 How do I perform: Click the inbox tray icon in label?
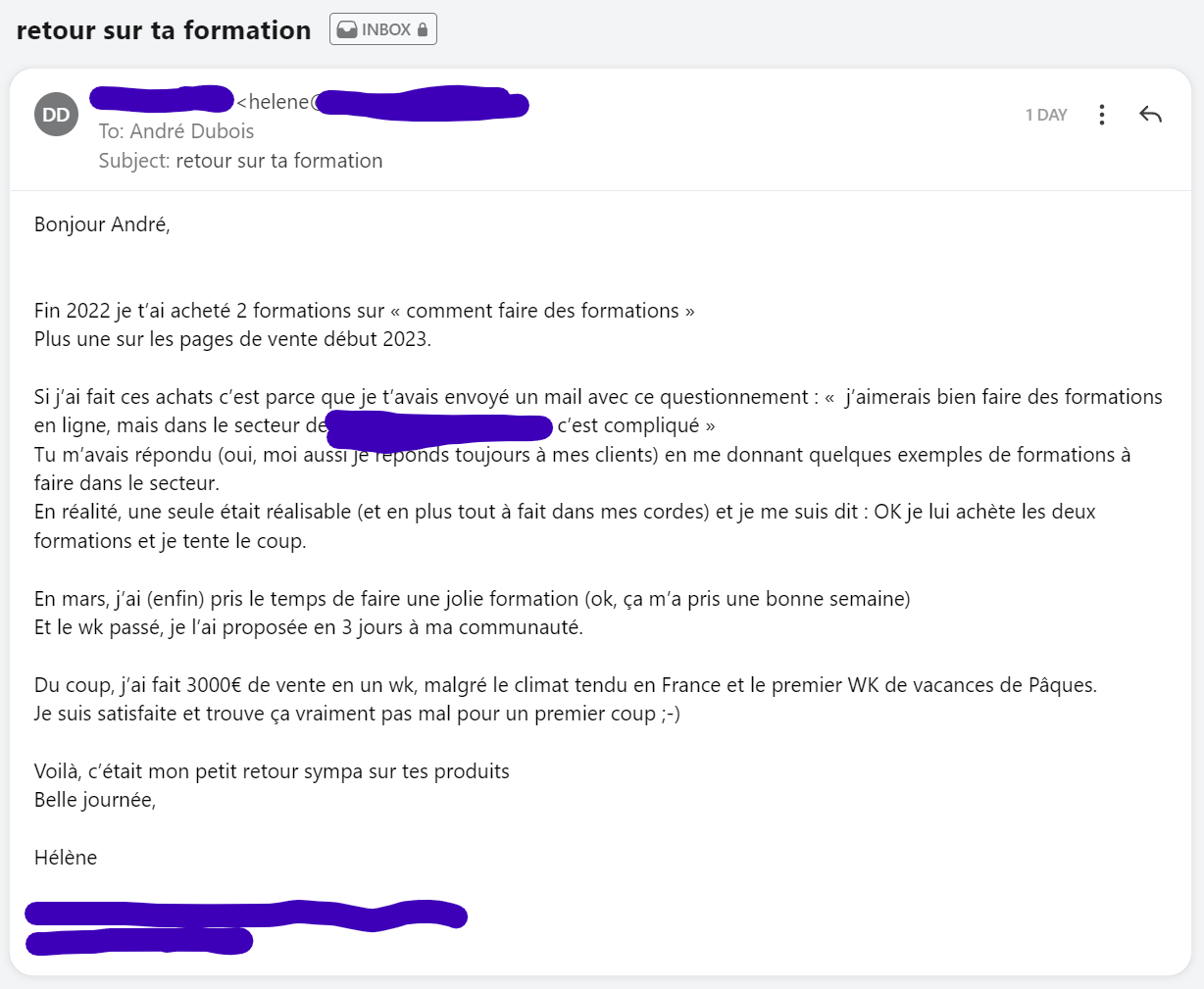tap(347, 29)
